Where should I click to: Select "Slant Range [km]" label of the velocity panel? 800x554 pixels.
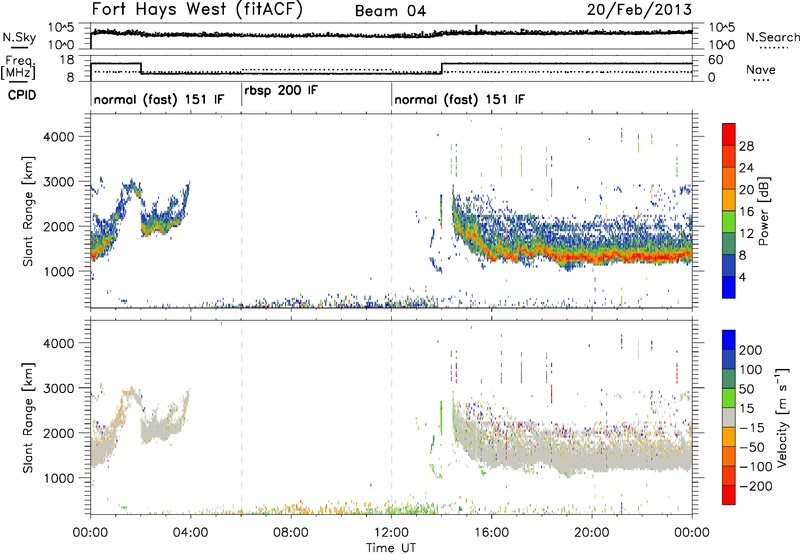[x=29, y=418]
